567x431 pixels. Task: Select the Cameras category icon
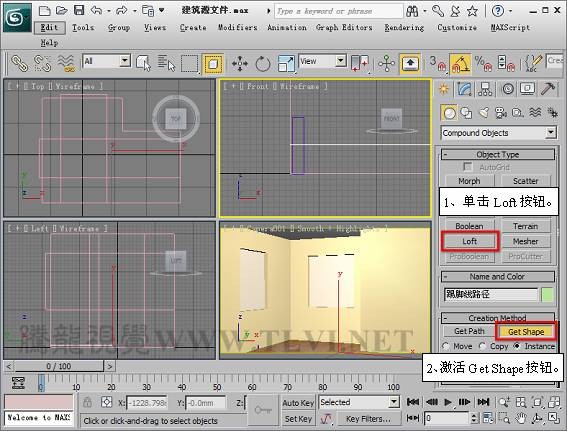click(500, 113)
